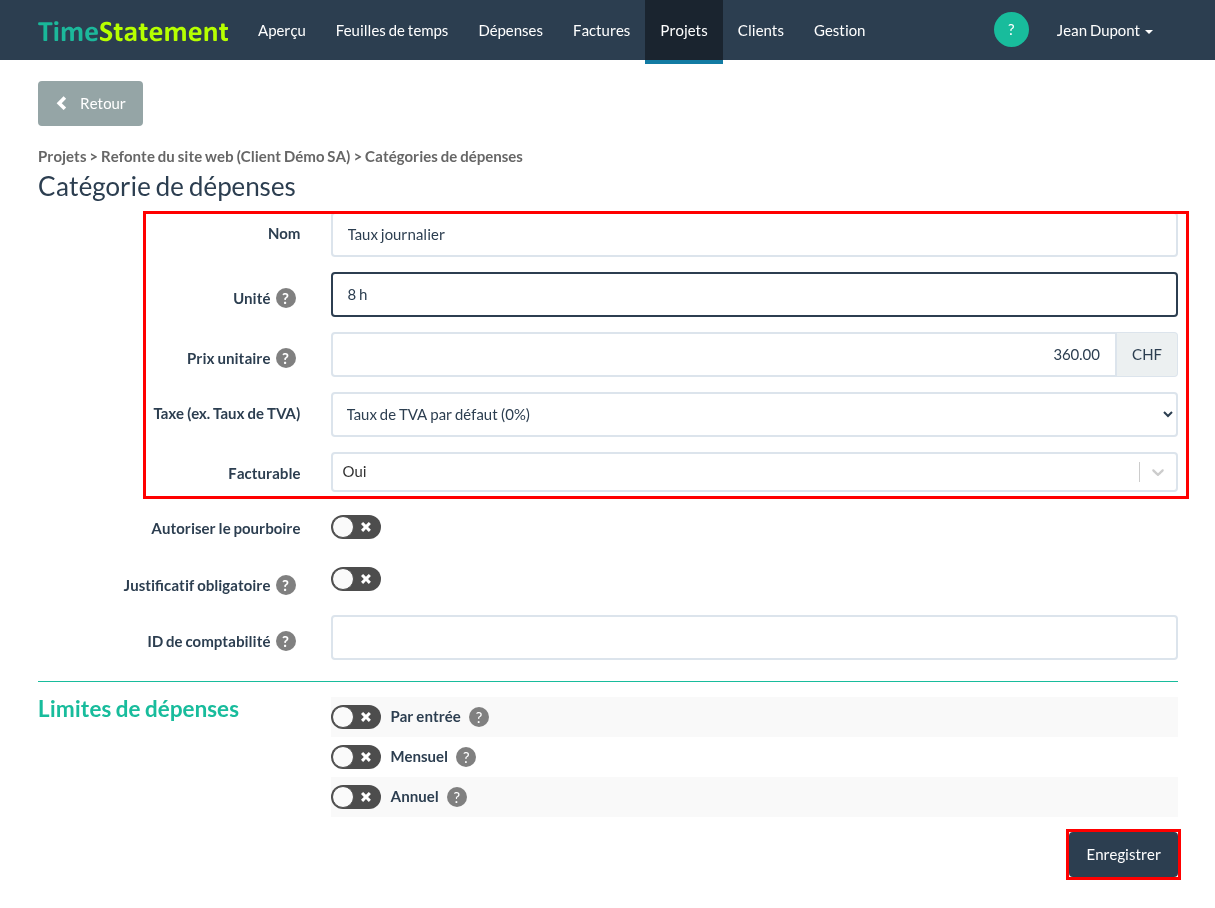Open the Factures section

[x=602, y=30]
